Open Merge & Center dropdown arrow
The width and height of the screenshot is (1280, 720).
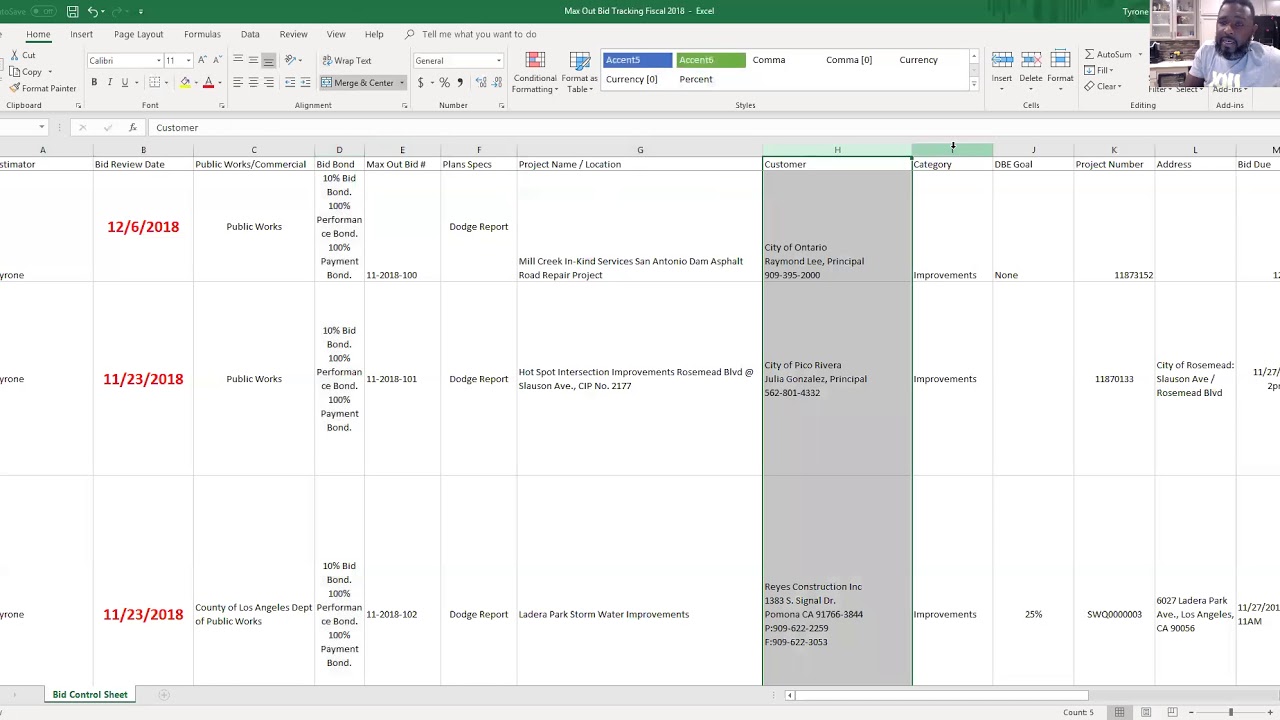(x=402, y=83)
